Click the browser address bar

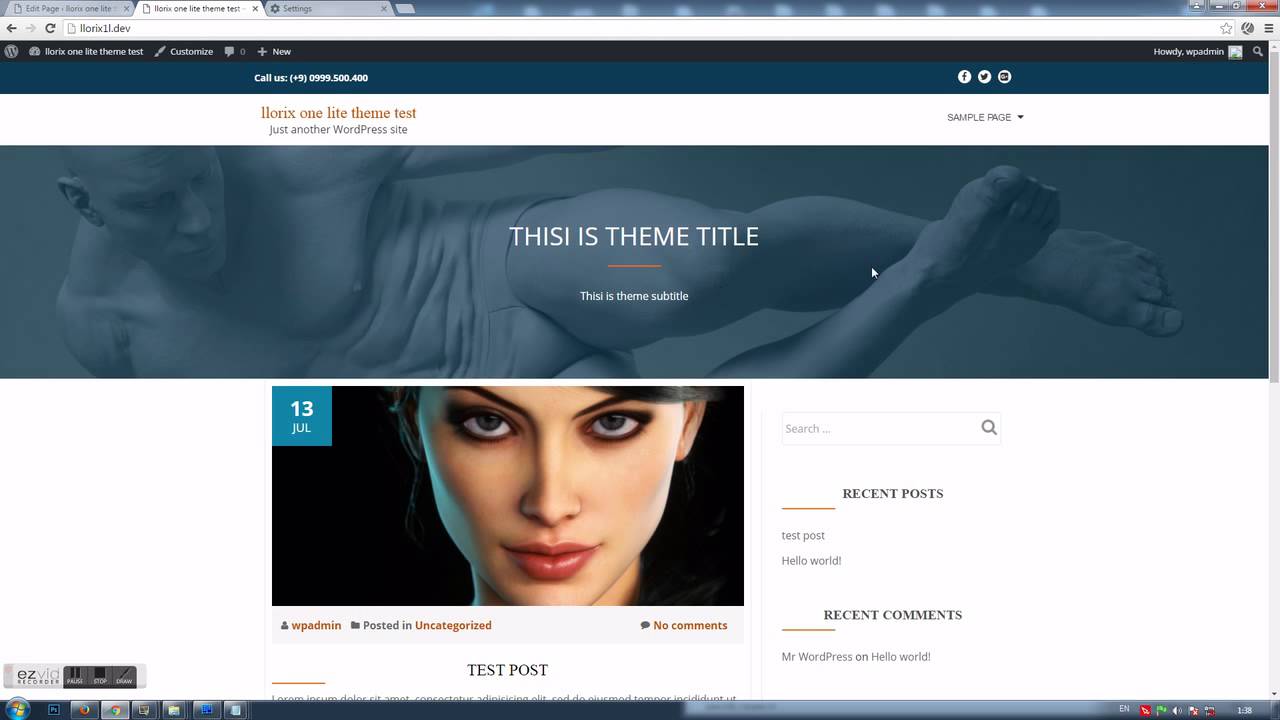pyautogui.click(x=640, y=28)
